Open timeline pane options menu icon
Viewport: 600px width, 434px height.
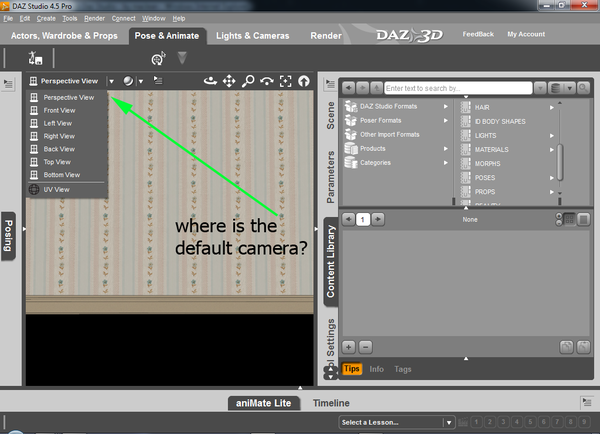click(586, 402)
